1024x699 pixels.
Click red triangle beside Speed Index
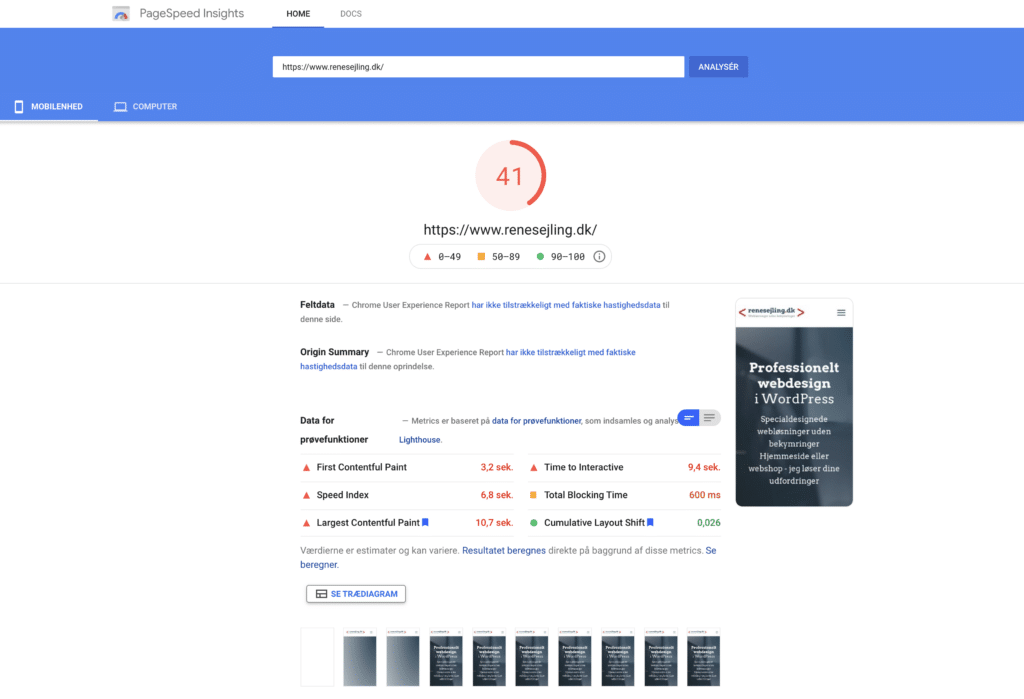coord(306,495)
